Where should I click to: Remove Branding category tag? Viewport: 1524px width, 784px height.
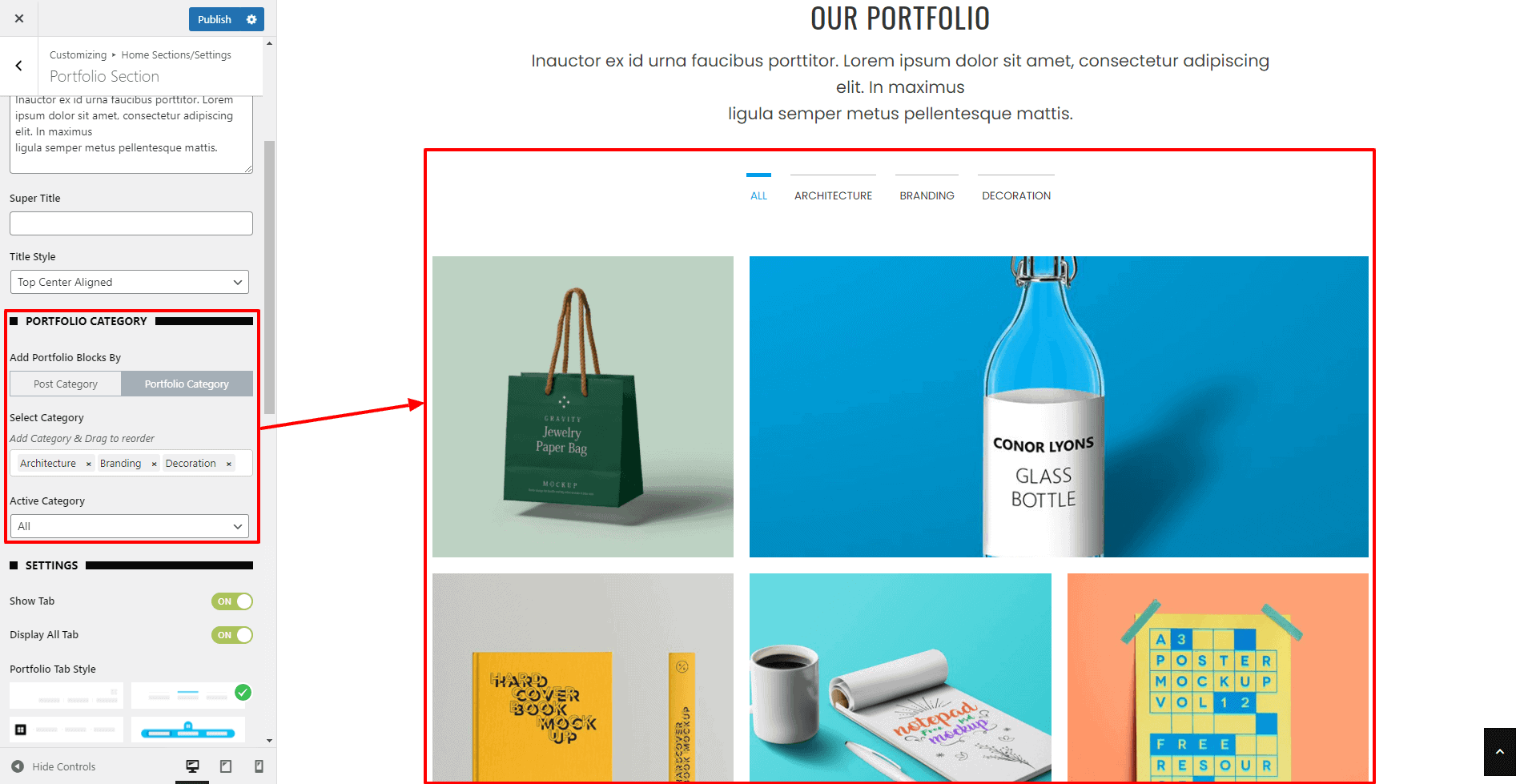(x=154, y=464)
